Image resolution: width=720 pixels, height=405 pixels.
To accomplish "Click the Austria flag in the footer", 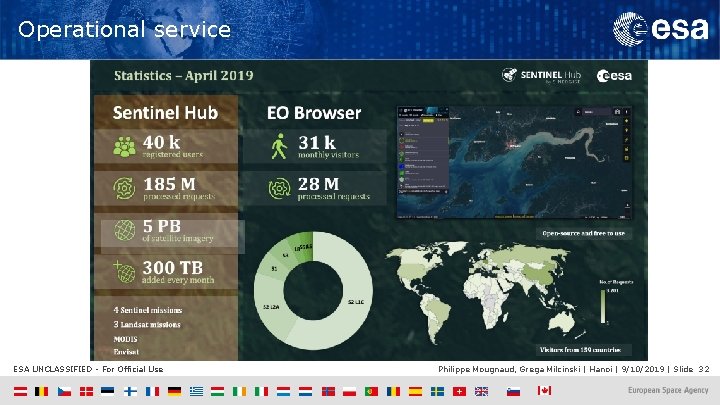I will coord(20,391).
